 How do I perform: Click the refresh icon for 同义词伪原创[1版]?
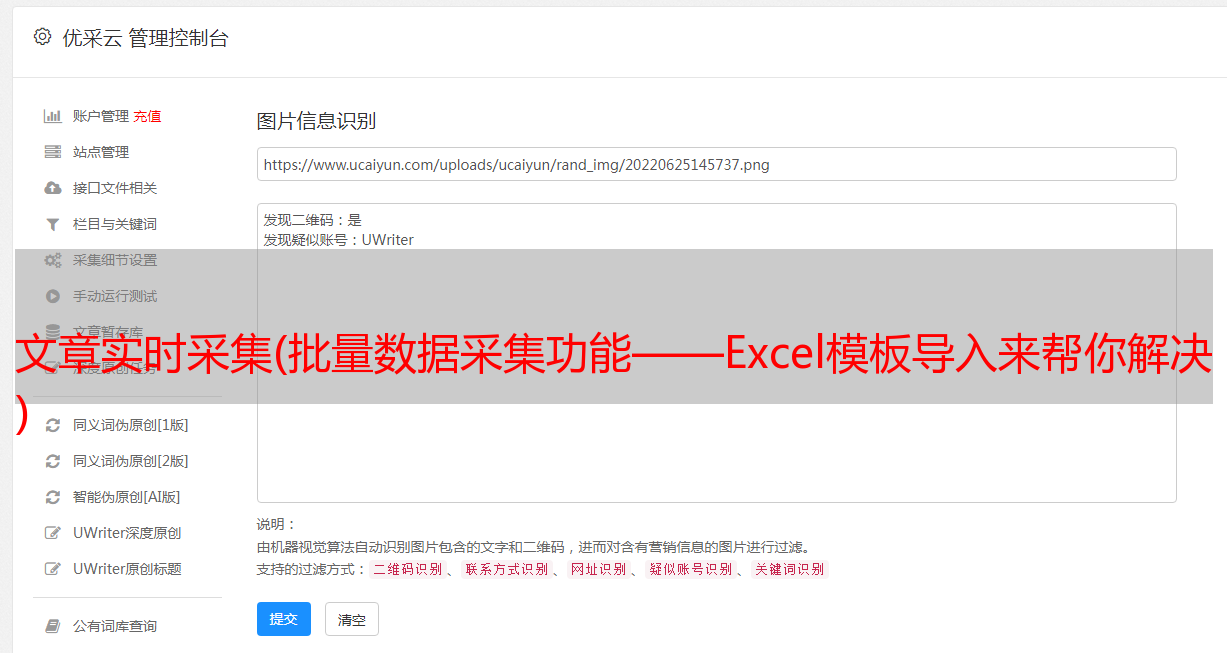(53, 425)
